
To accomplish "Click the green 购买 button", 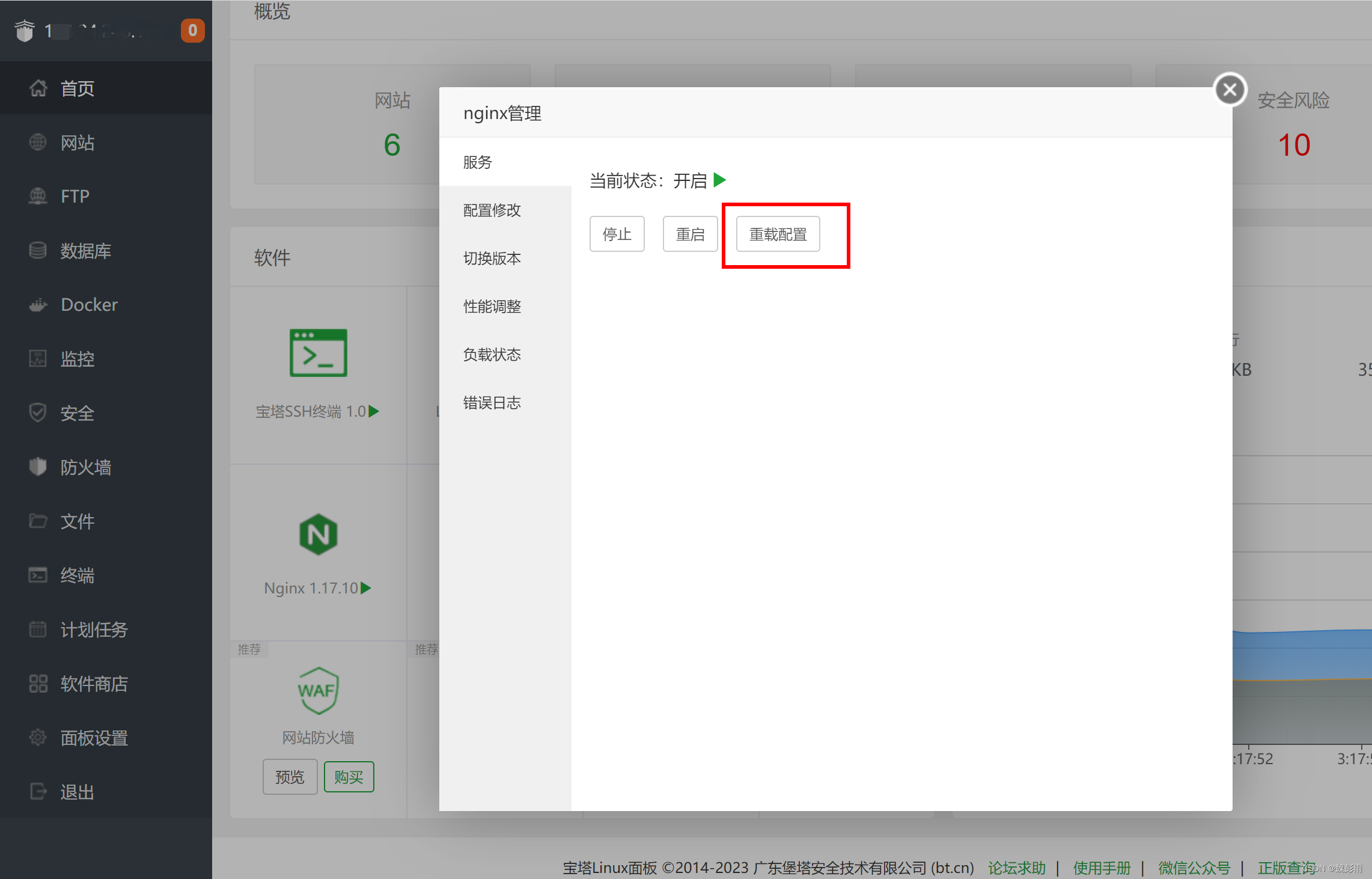I will click(349, 777).
